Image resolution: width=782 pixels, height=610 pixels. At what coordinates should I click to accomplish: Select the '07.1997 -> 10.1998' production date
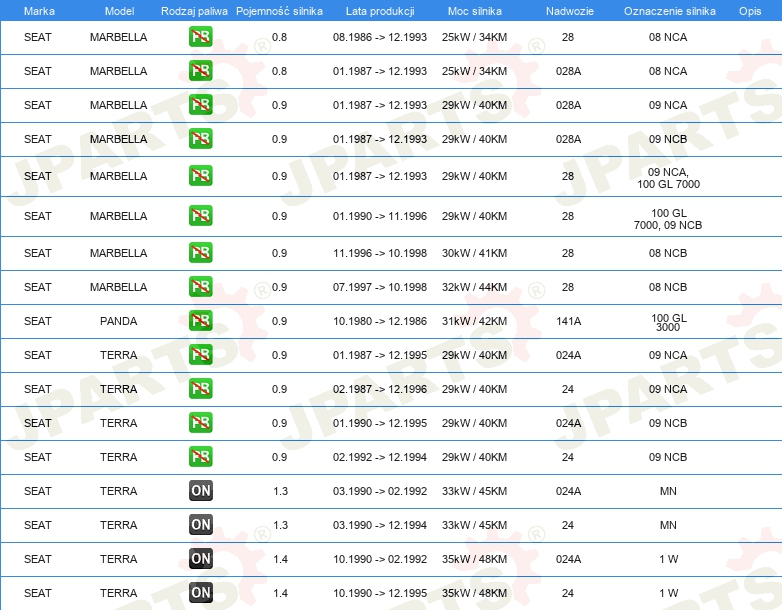pyautogui.click(x=380, y=287)
